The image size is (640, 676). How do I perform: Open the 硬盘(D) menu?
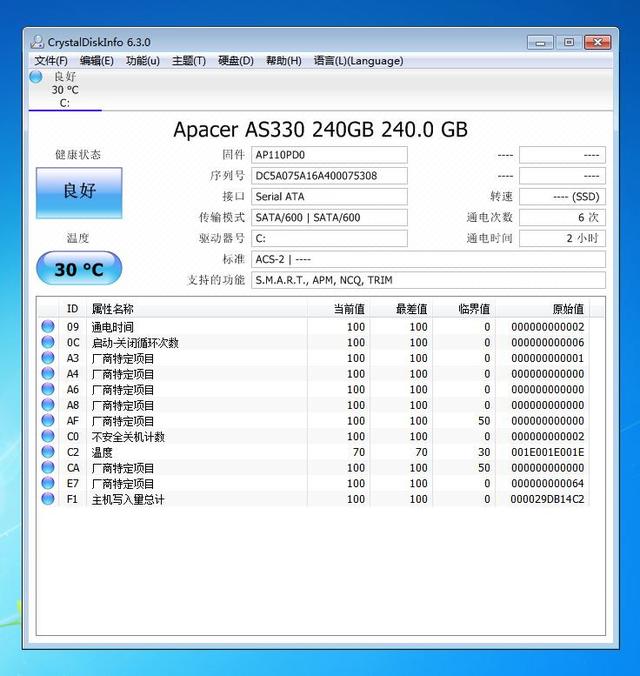pyautogui.click(x=236, y=61)
